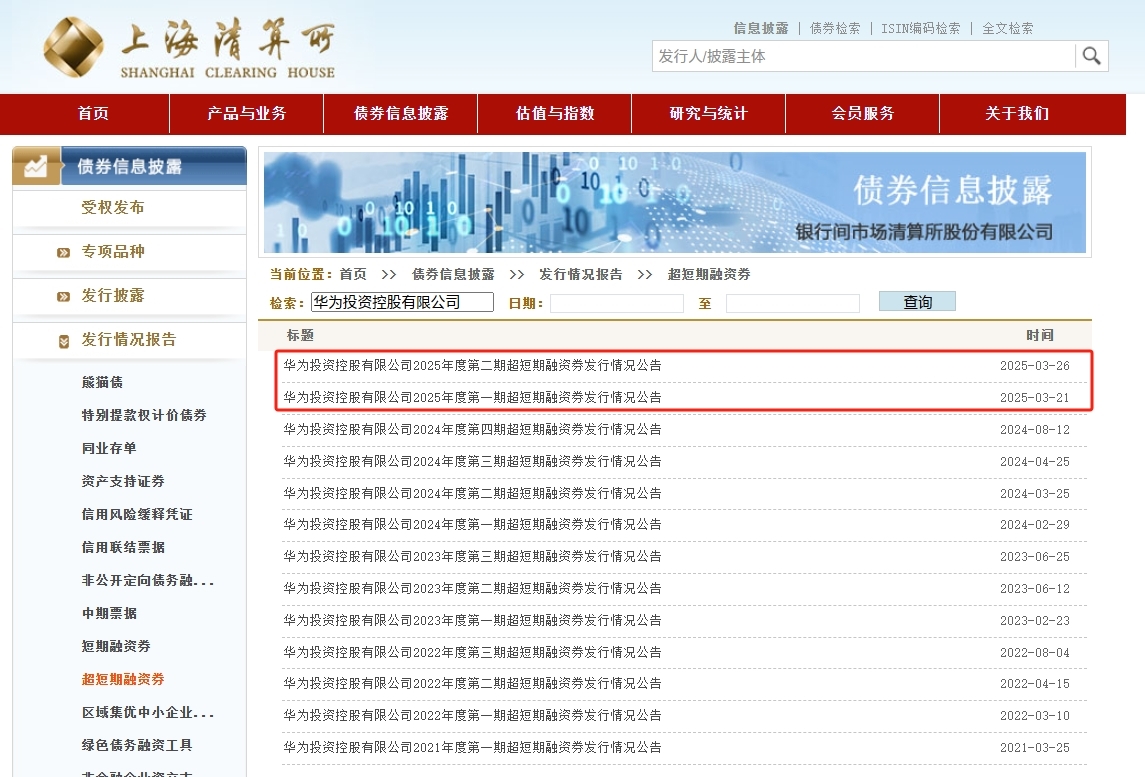
Task: Select 超短期融资券 in the sidebar
Action: point(123,679)
